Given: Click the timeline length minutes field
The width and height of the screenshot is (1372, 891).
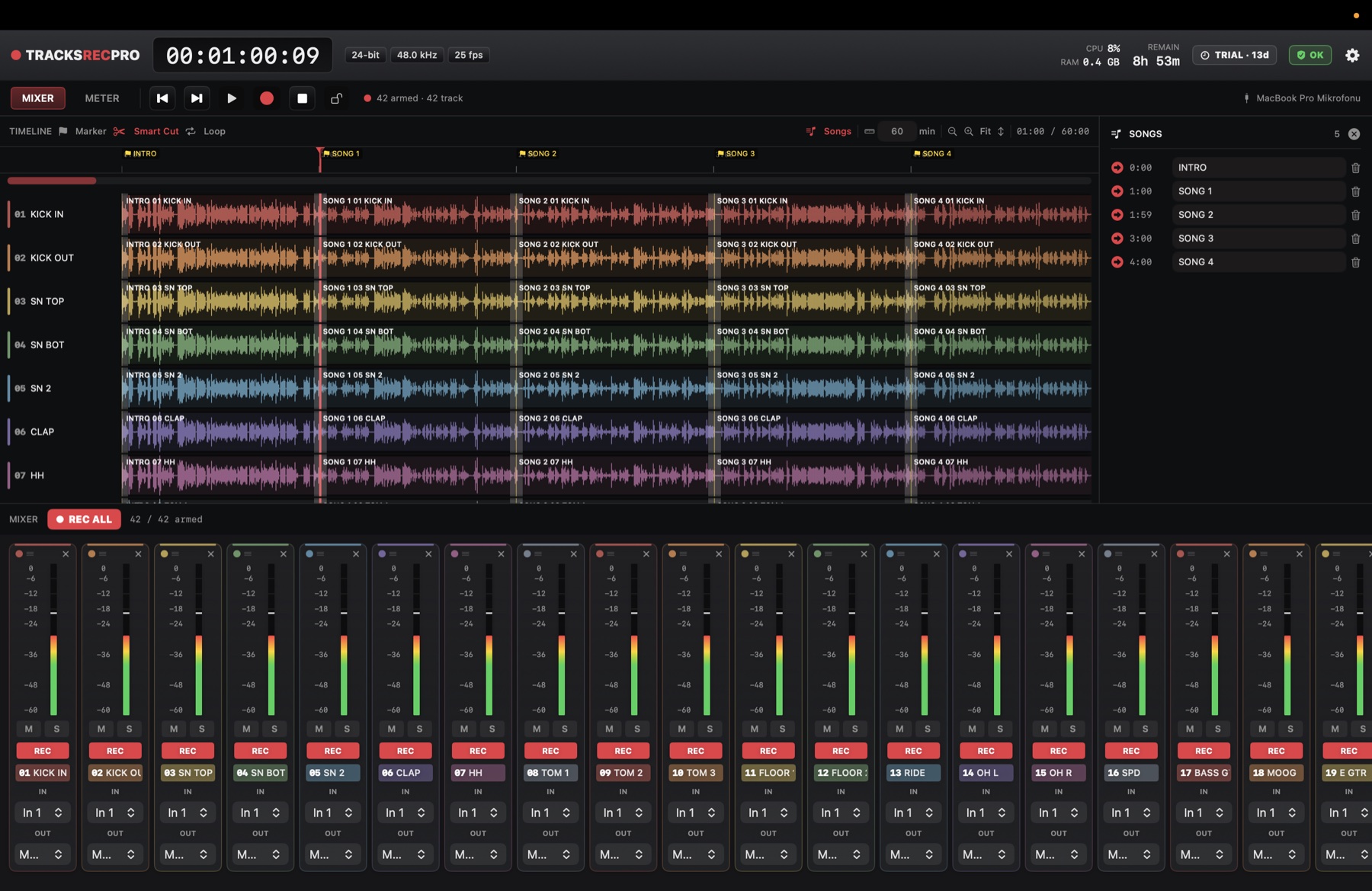Looking at the screenshot, I should pos(897,131).
